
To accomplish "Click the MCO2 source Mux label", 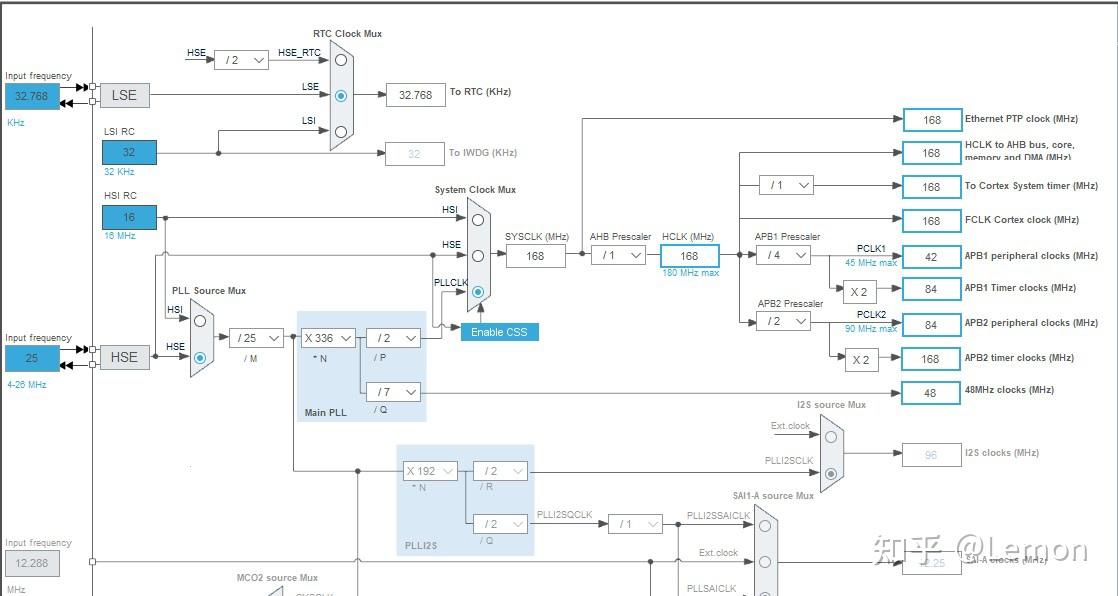I will tap(277, 577).
